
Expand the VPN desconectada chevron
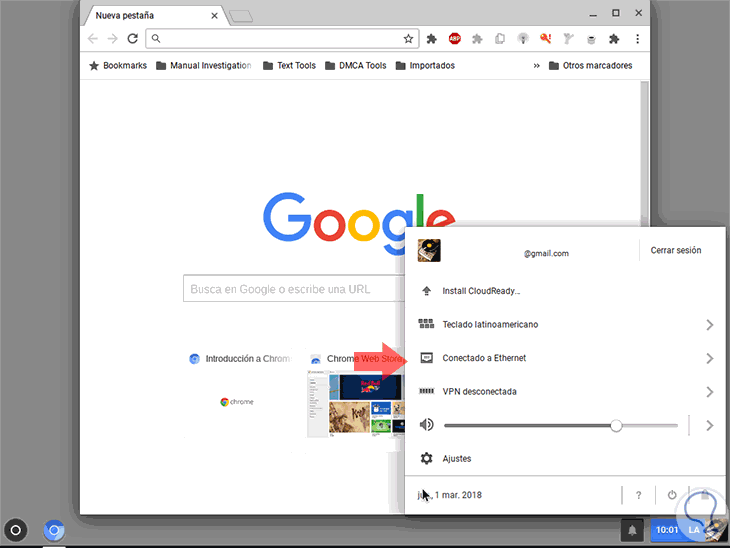tap(709, 392)
